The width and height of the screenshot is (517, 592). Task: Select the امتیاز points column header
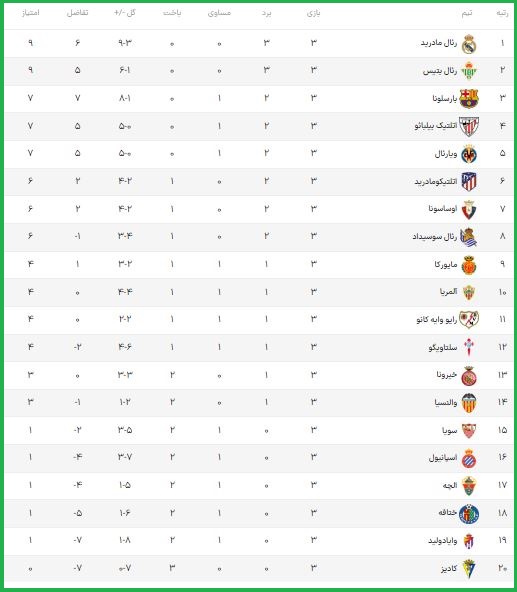pyautogui.click(x=30, y=13)
